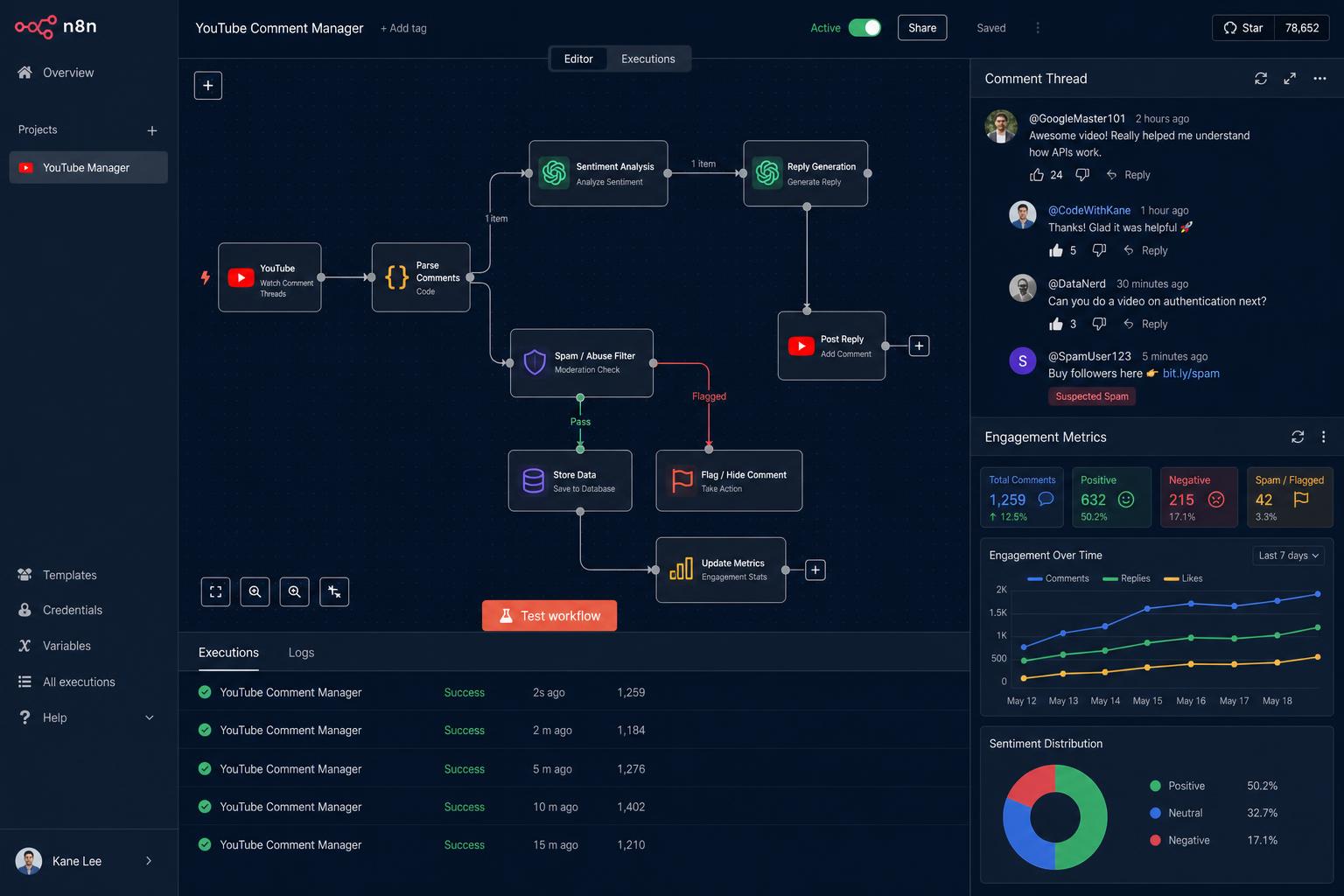Click the Total Comments metric card
1344x896 pixels.
(x=1022, y=497)
